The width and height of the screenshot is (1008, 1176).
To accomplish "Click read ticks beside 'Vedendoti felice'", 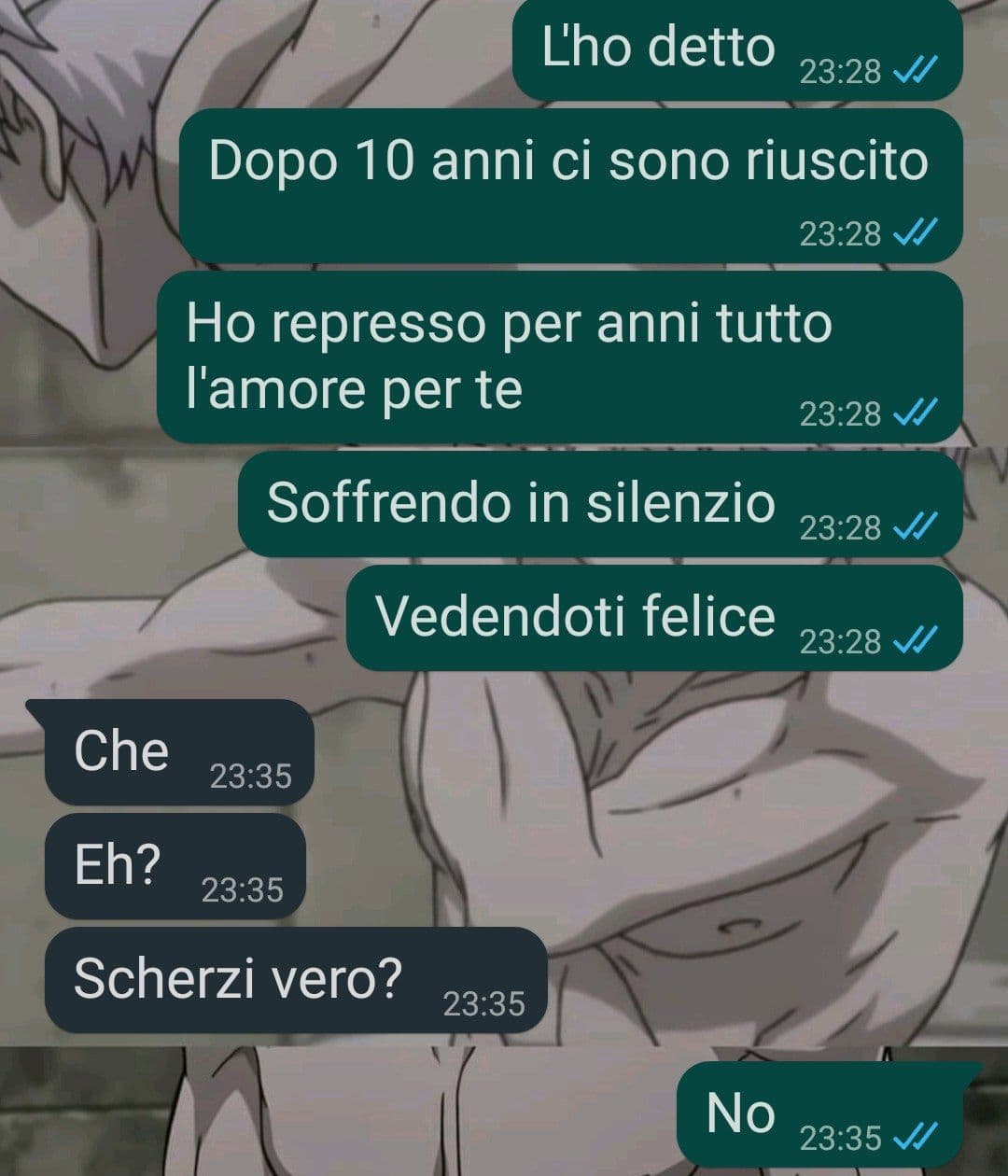I will click(x=916, y=641).
